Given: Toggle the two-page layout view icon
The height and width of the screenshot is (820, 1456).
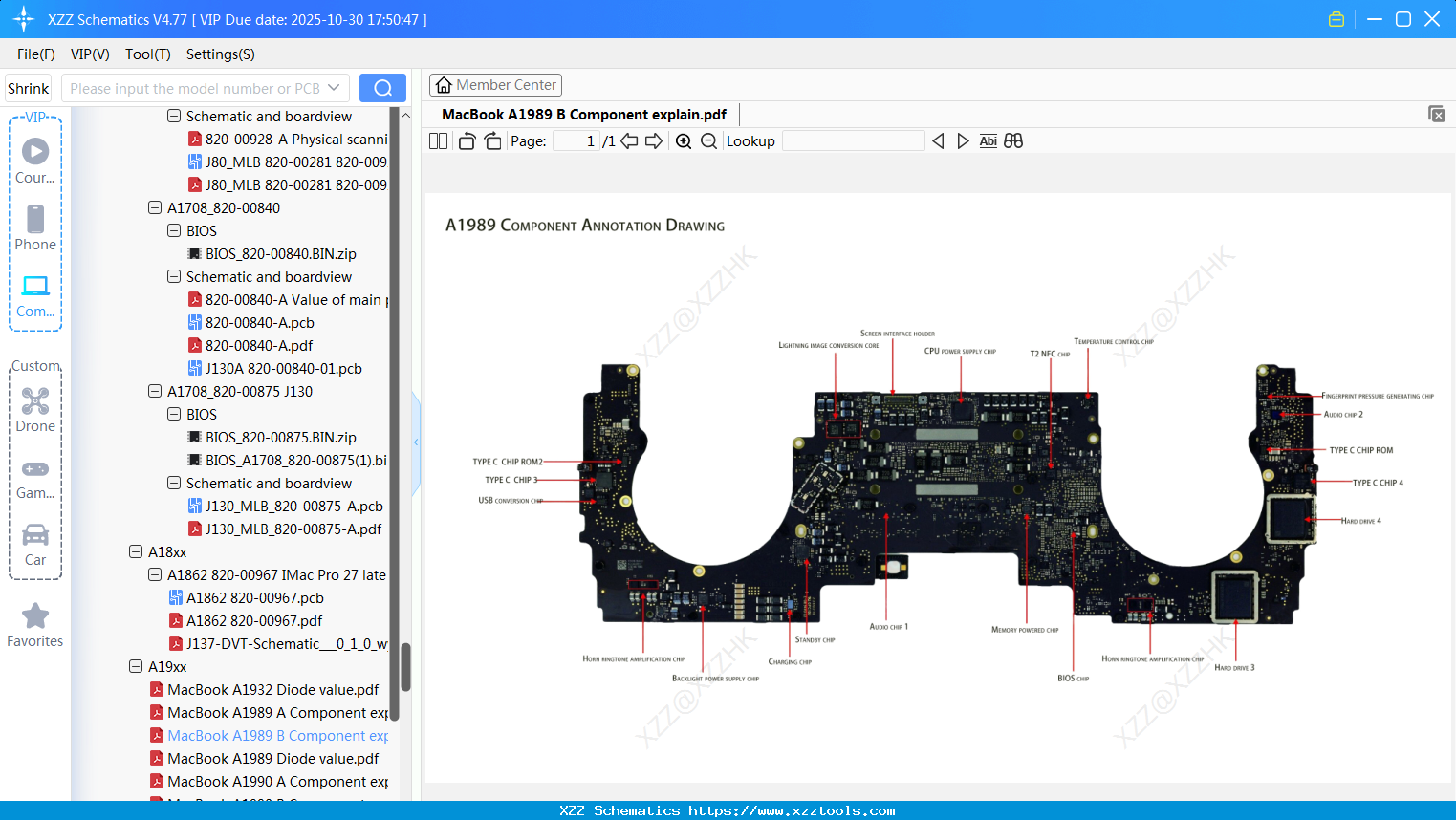Looking at the screenshot, I should (x=439, y=141).
